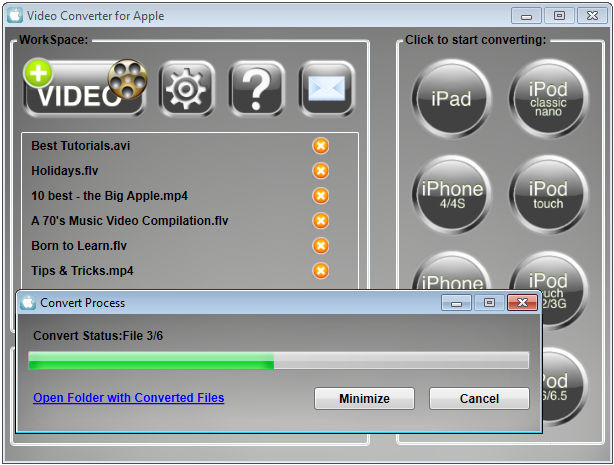
Task: Open settings via the gear icon
Action: pyautogui.click(x=186, y=89)
